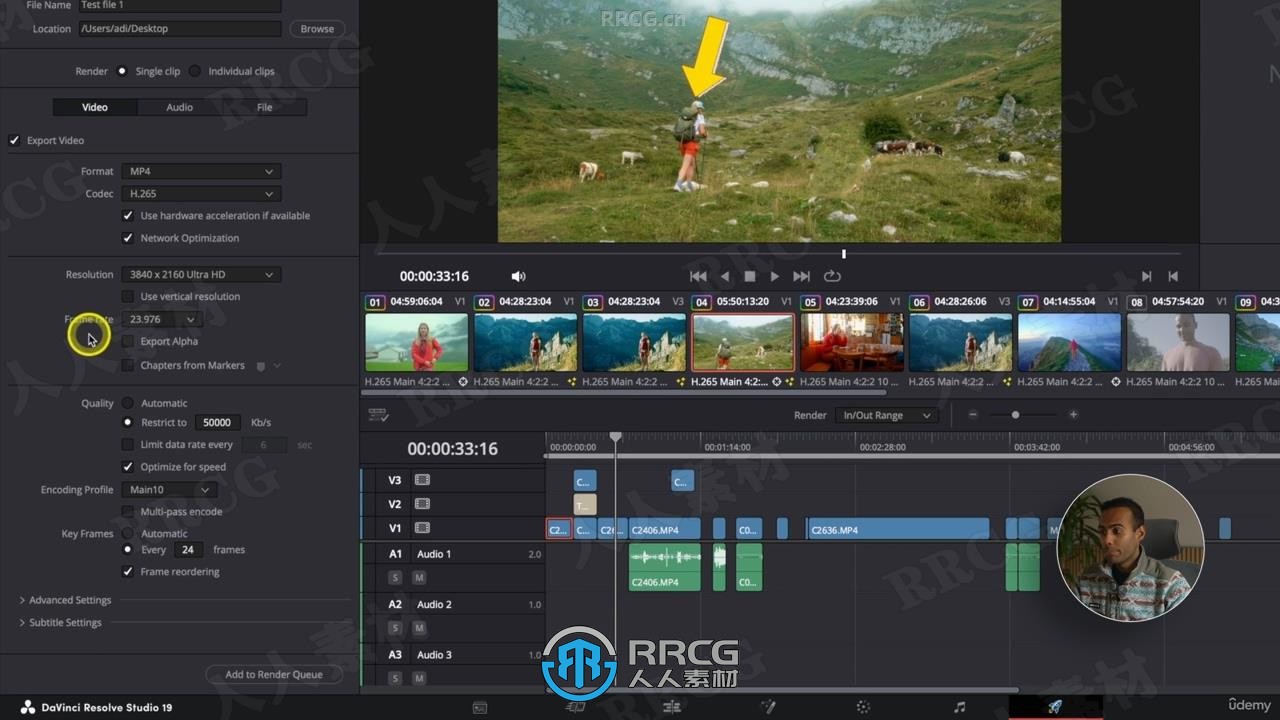Switch to the Cut page icon
This screenshot has height=720, width=1280.
575,707
